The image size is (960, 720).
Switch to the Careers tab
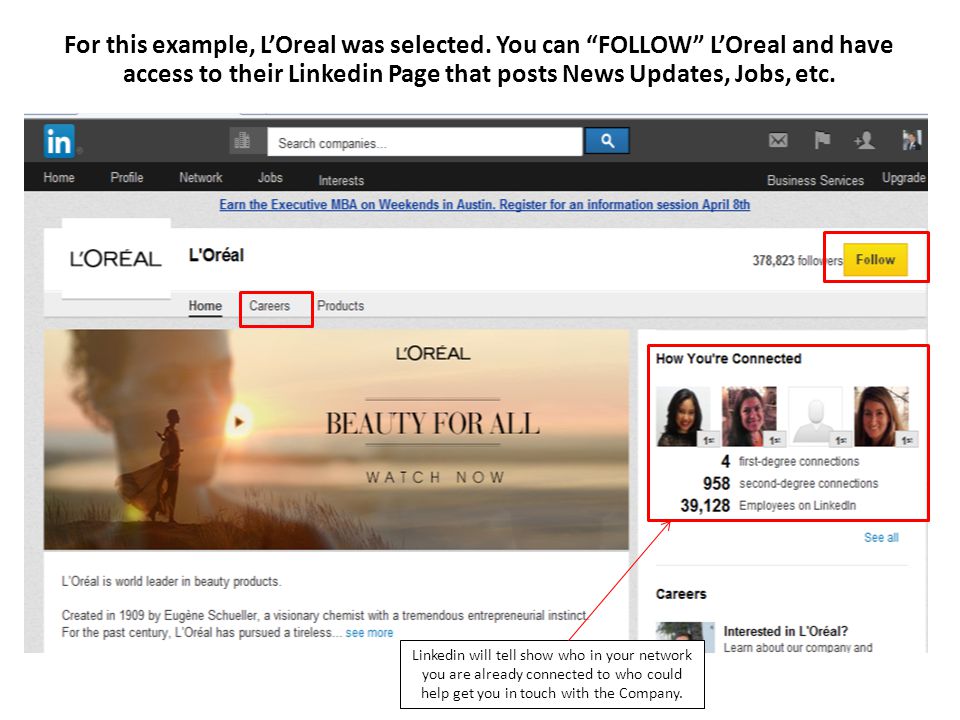coord(269,306)
